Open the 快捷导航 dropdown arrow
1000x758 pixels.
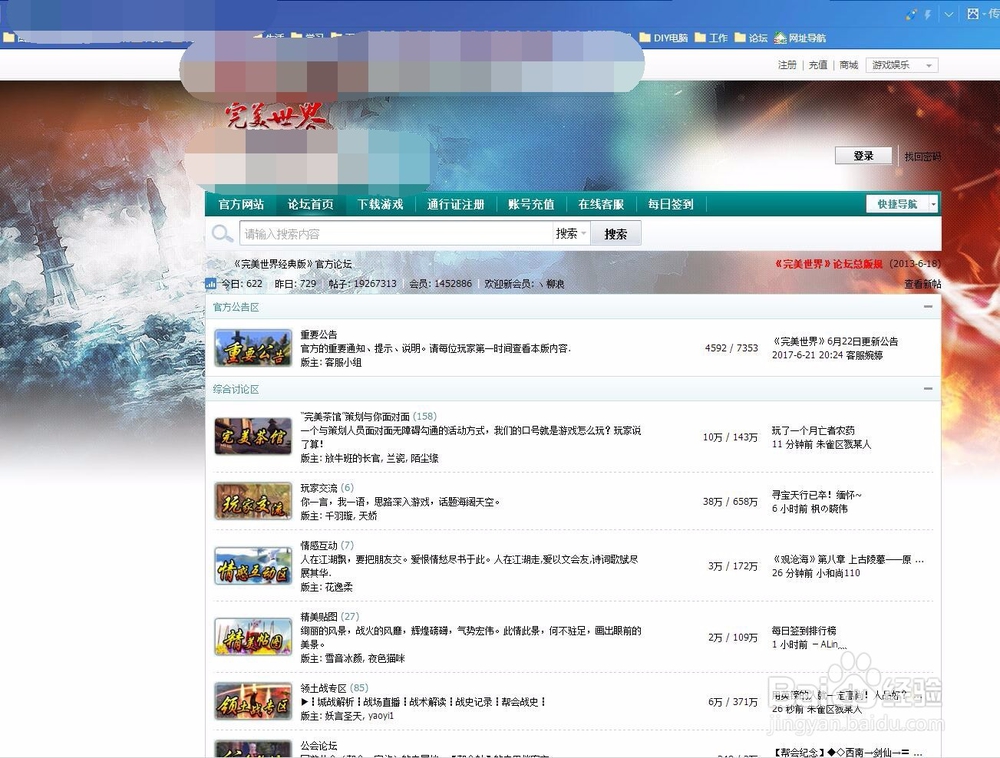(935, 203)
